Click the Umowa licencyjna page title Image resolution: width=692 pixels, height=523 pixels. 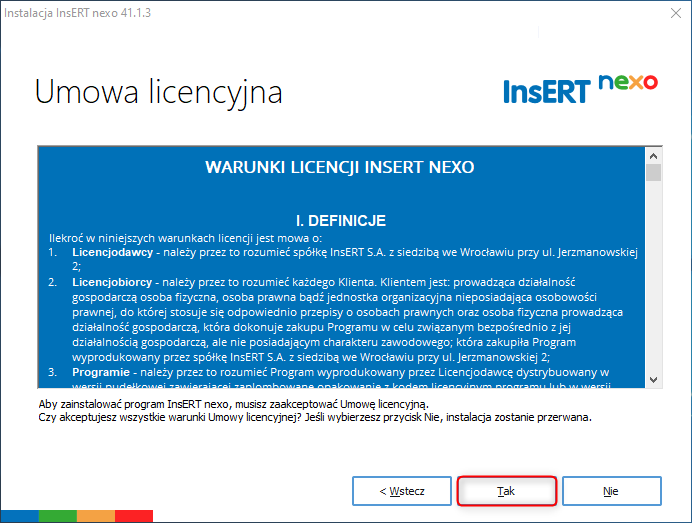click(158, 92)
